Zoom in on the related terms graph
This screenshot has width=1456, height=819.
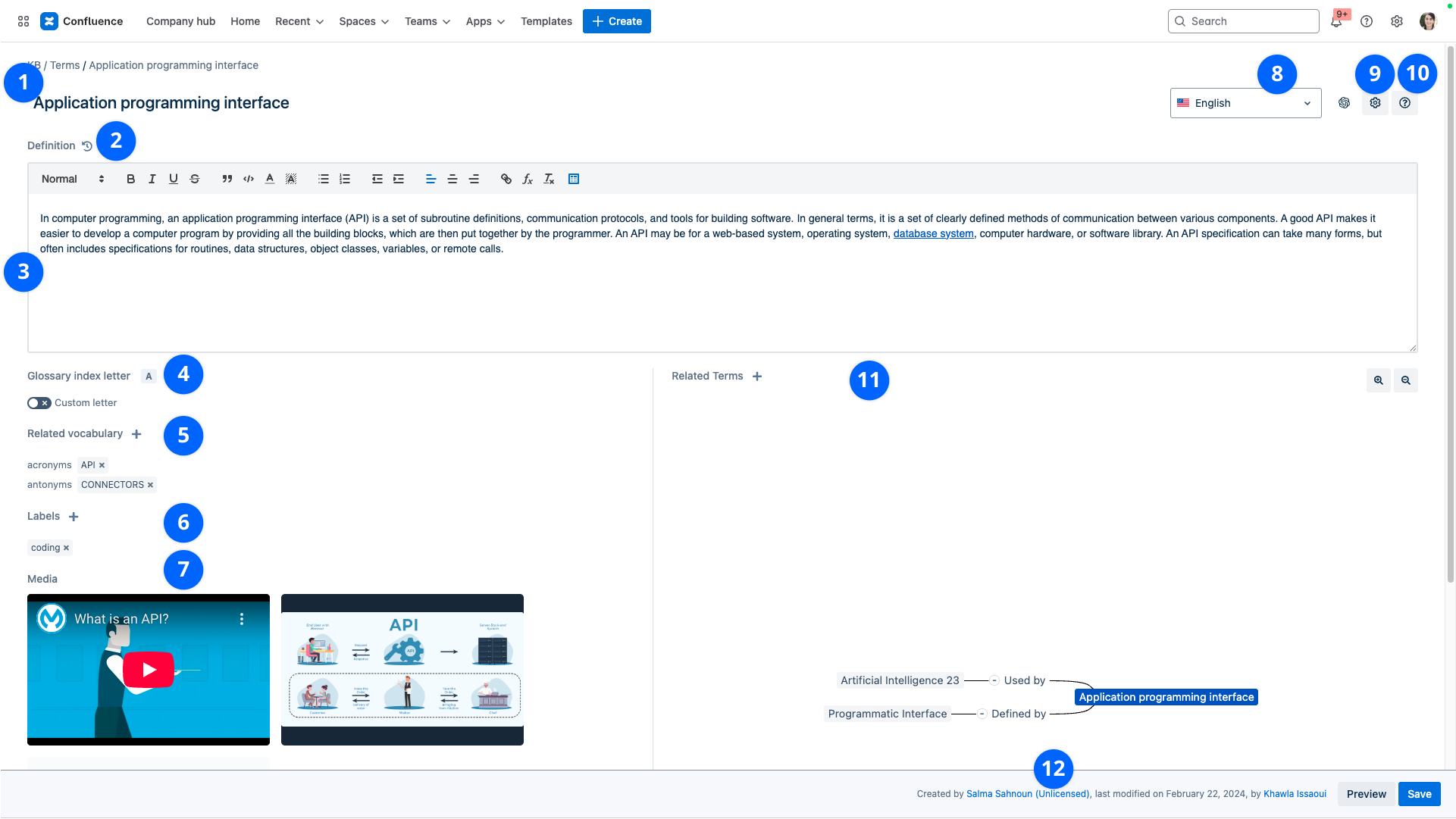point(1379,380)
